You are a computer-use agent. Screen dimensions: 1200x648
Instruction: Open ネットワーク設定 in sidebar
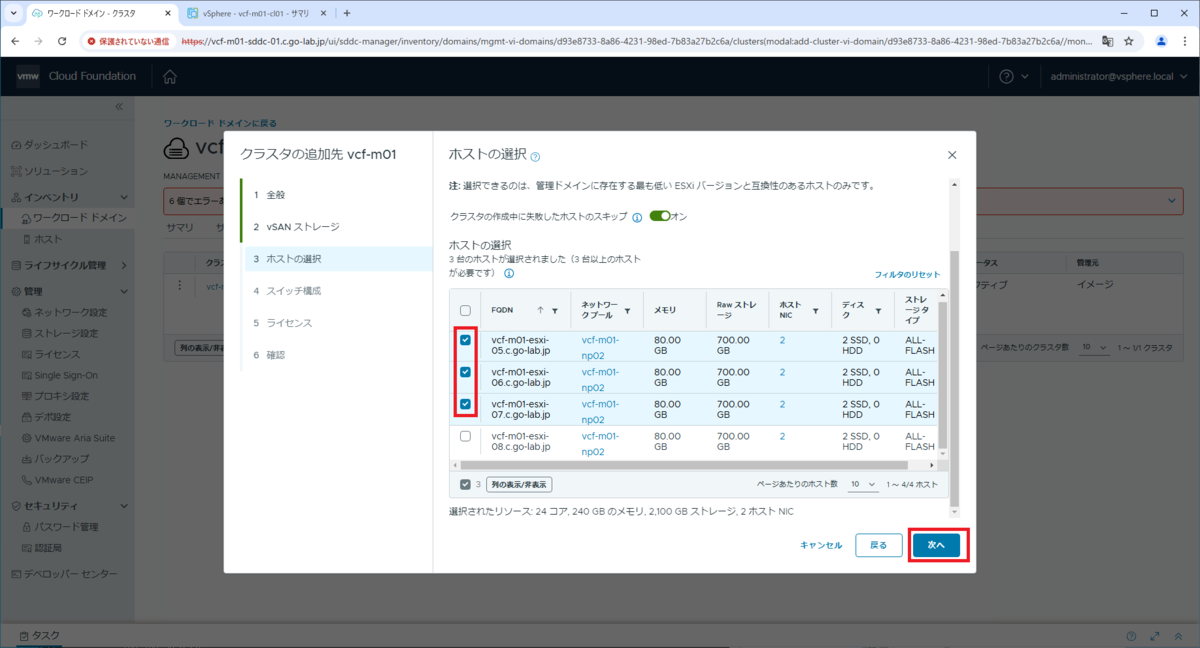(x=69, y=312)
